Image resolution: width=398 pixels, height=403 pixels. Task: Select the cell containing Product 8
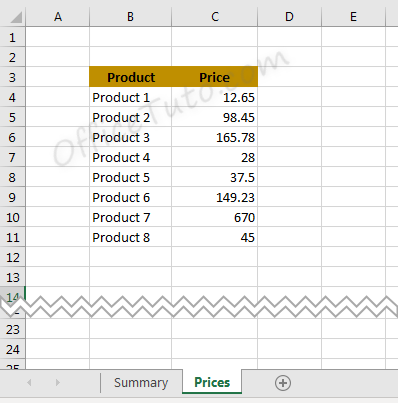coord(131,237)
